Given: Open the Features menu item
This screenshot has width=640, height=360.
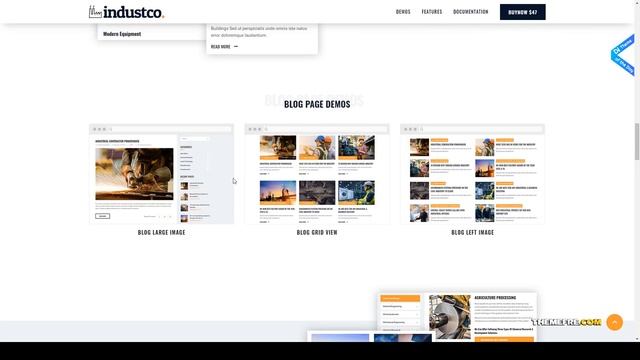Looking at the screenshot, I should point(431,12).
